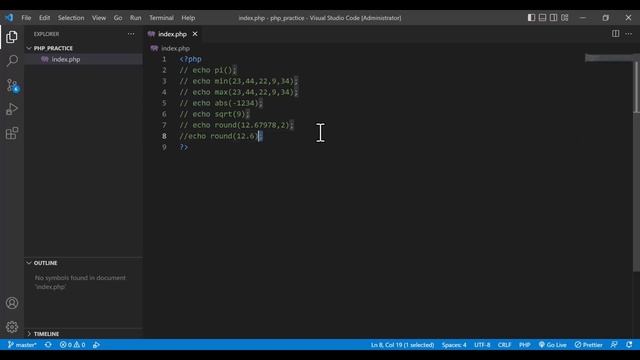
Task: Open the Manage gear settings icon
Action: (x=12, y=327)
